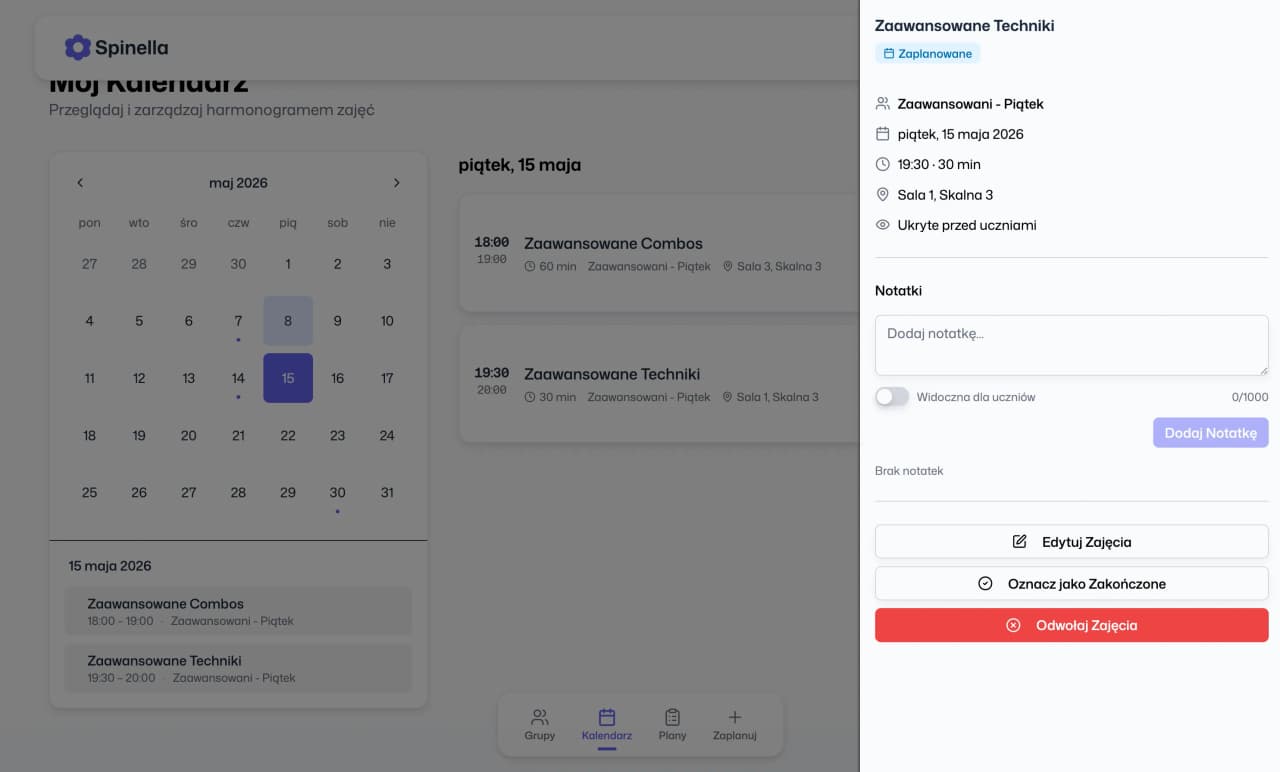Open Grupy tab in bottom navigation
Image resolution: width=1280 pixels, height=772 pixels.
pos(540,725)
